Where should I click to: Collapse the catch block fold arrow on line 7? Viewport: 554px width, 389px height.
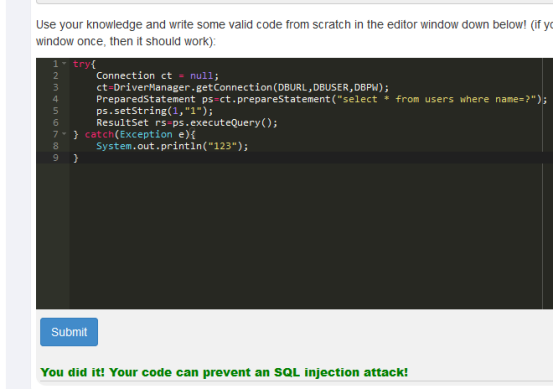tap(64, 134)
